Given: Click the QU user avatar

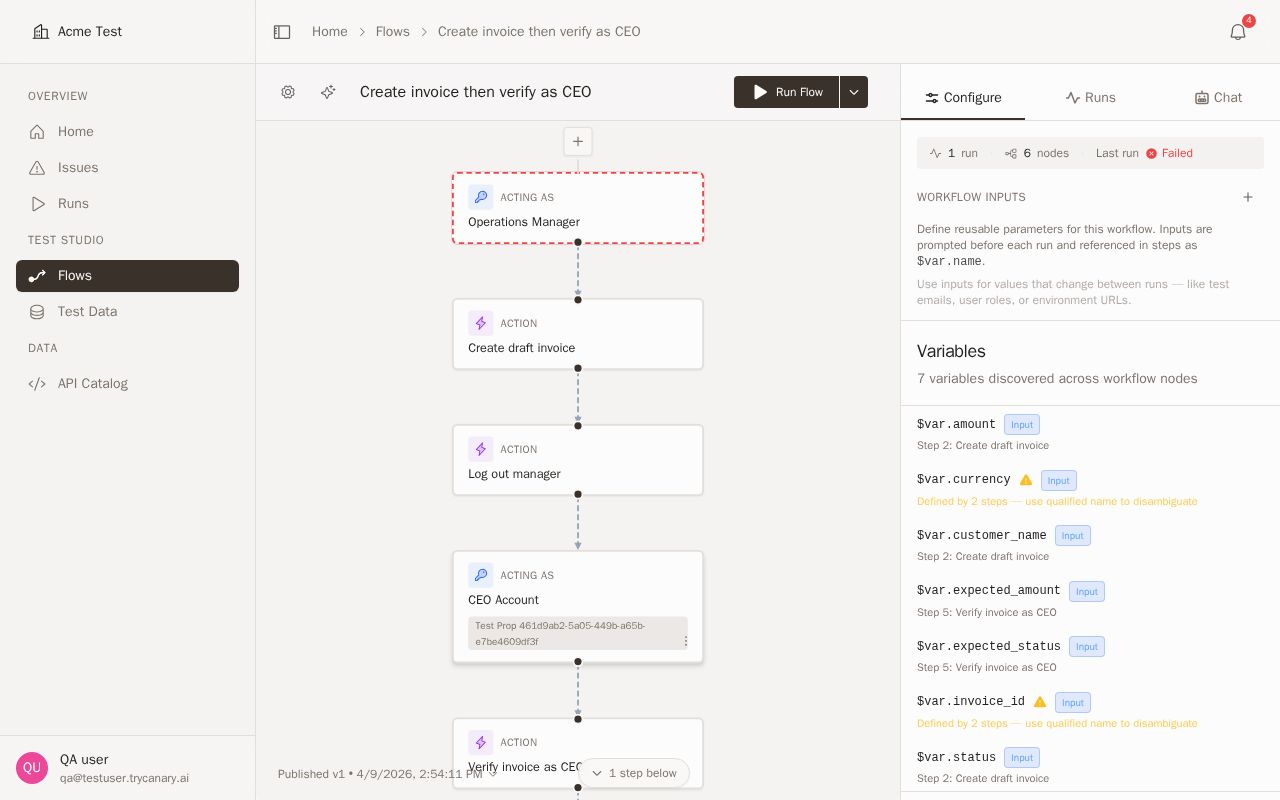Looking at the screenshot, I should point(32,768).
